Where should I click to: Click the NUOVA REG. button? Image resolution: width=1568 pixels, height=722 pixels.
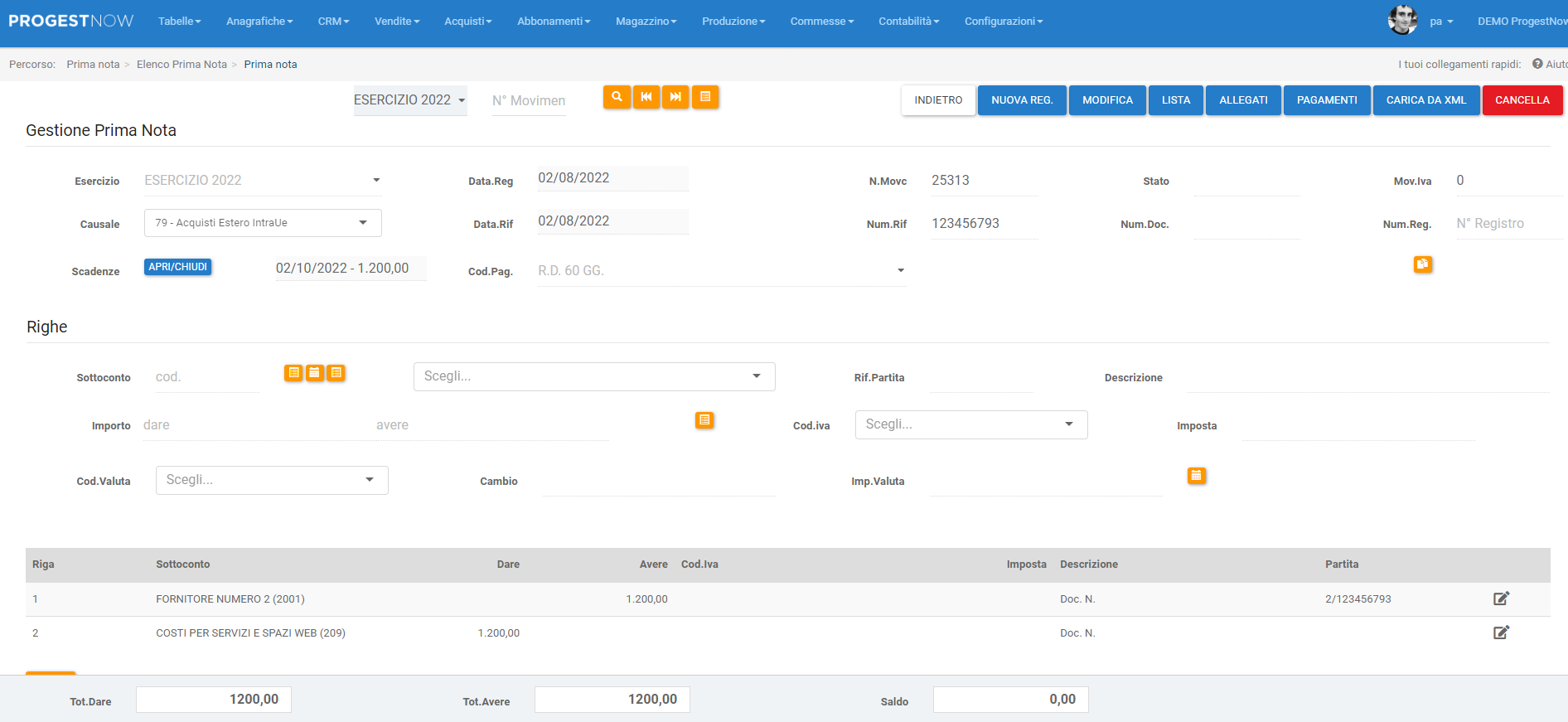coord(1022,100)
